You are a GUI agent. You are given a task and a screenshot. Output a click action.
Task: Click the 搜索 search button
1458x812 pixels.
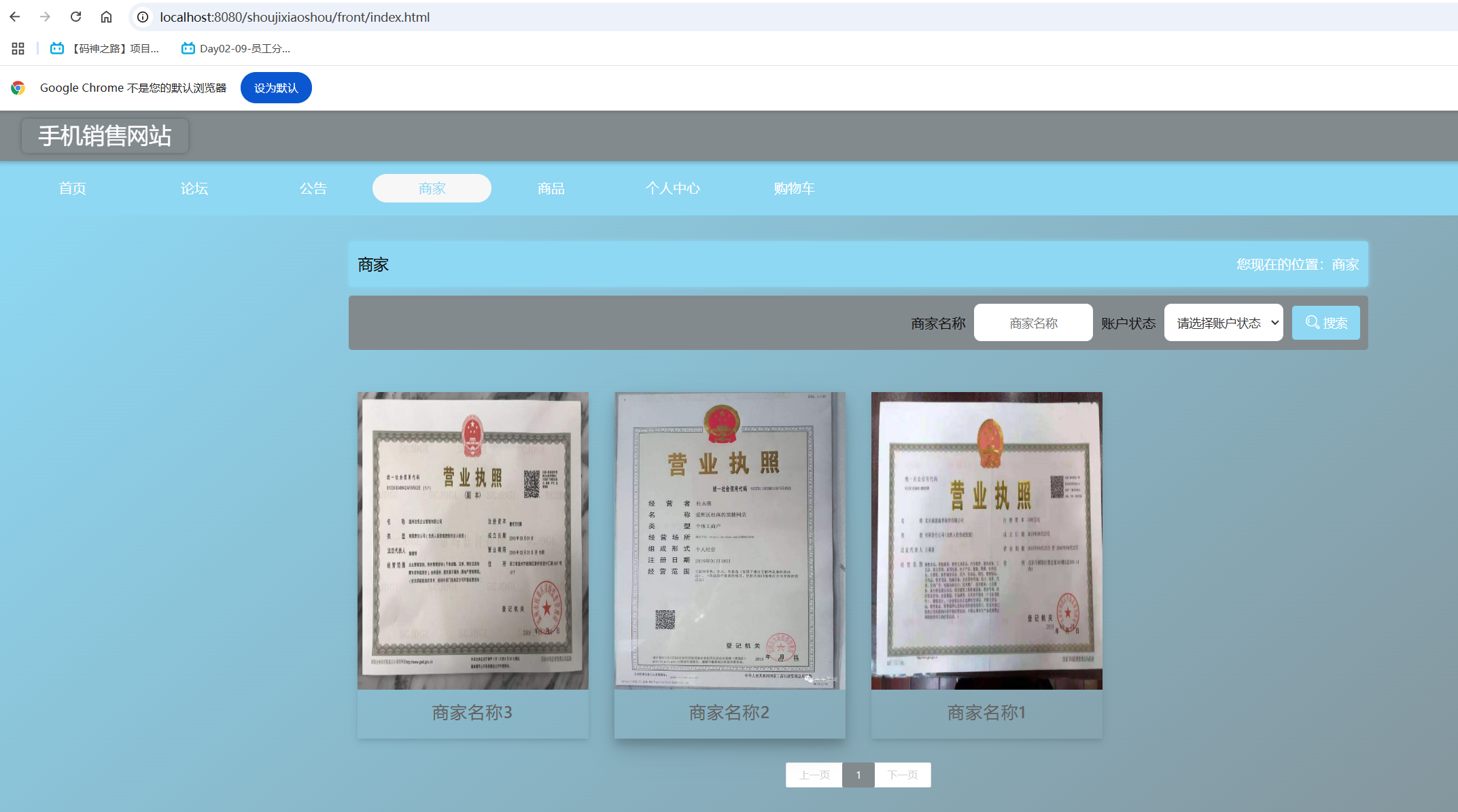[1325, 323]
